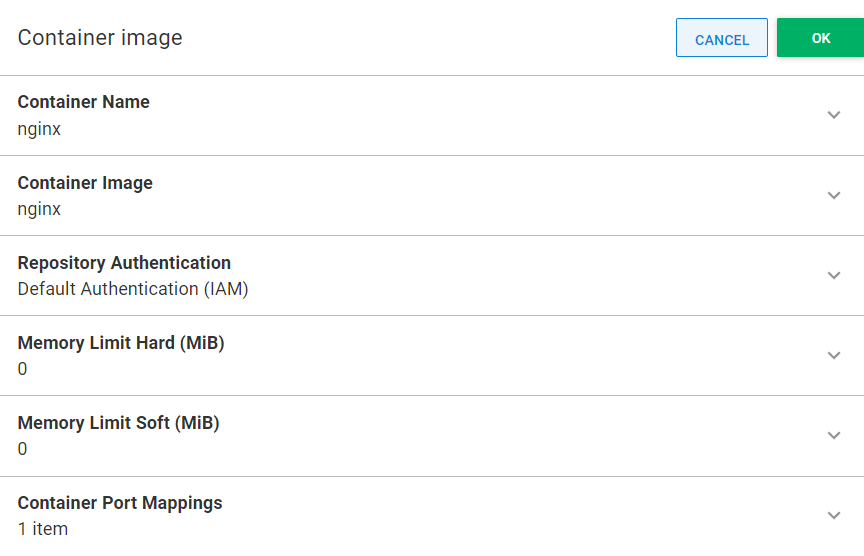Click the 0 value under Memory Limit Hard
This screenshot has width=864, height=556.
click(x=22, y=369)
